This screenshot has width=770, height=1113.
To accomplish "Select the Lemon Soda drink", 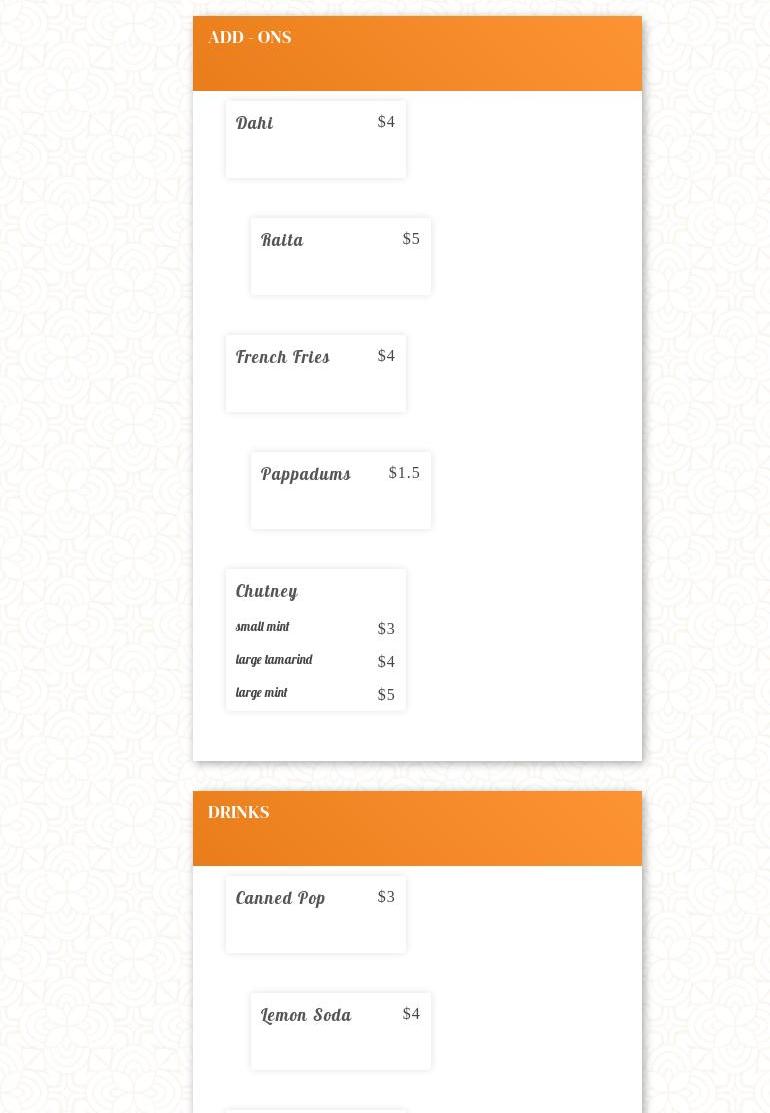I will 306,1015.
